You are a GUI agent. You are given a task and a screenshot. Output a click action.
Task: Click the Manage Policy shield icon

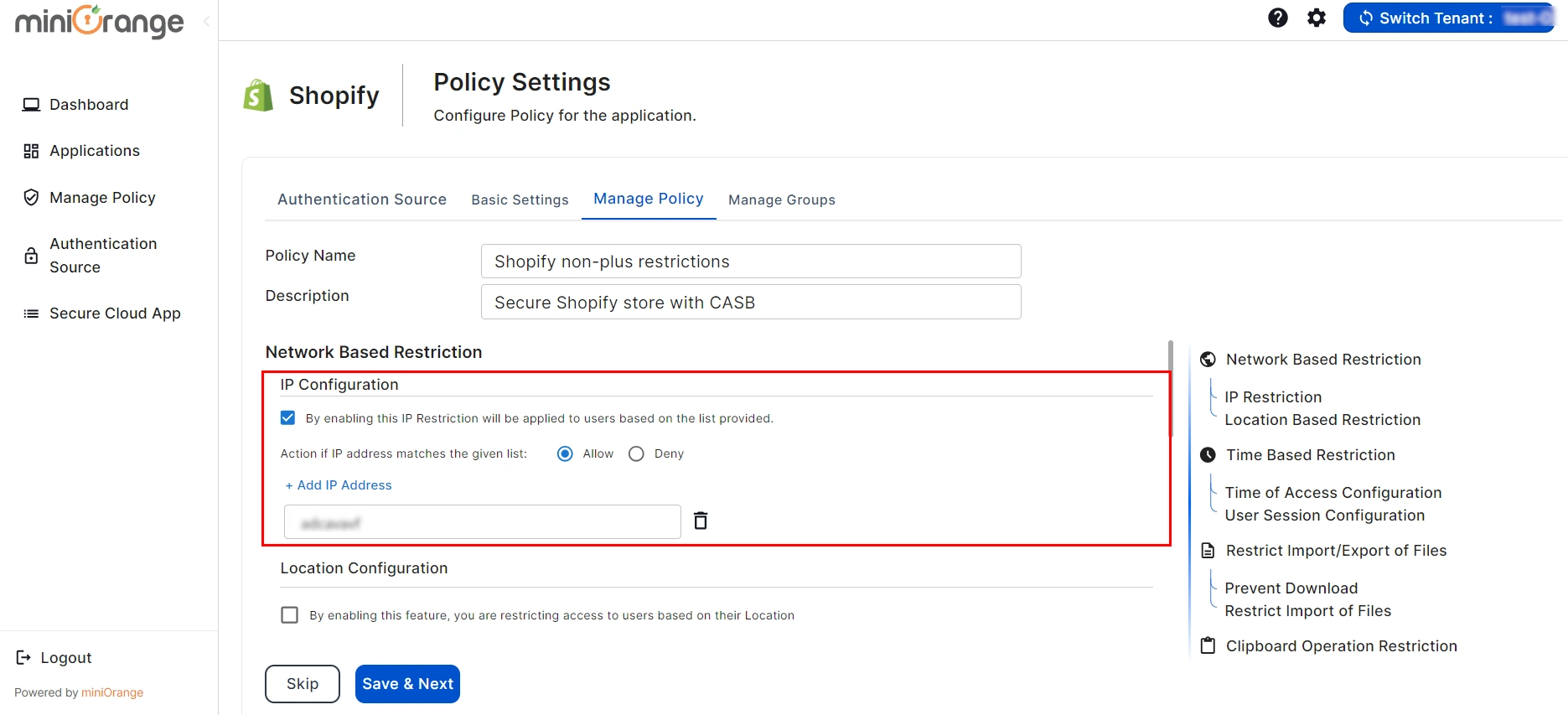click(x=31, y=198)
